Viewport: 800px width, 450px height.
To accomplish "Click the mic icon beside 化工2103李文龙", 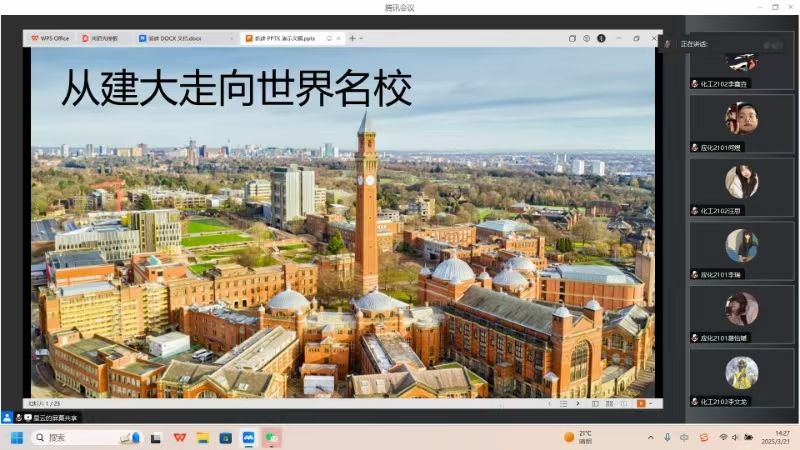I will tap(695, 401).
